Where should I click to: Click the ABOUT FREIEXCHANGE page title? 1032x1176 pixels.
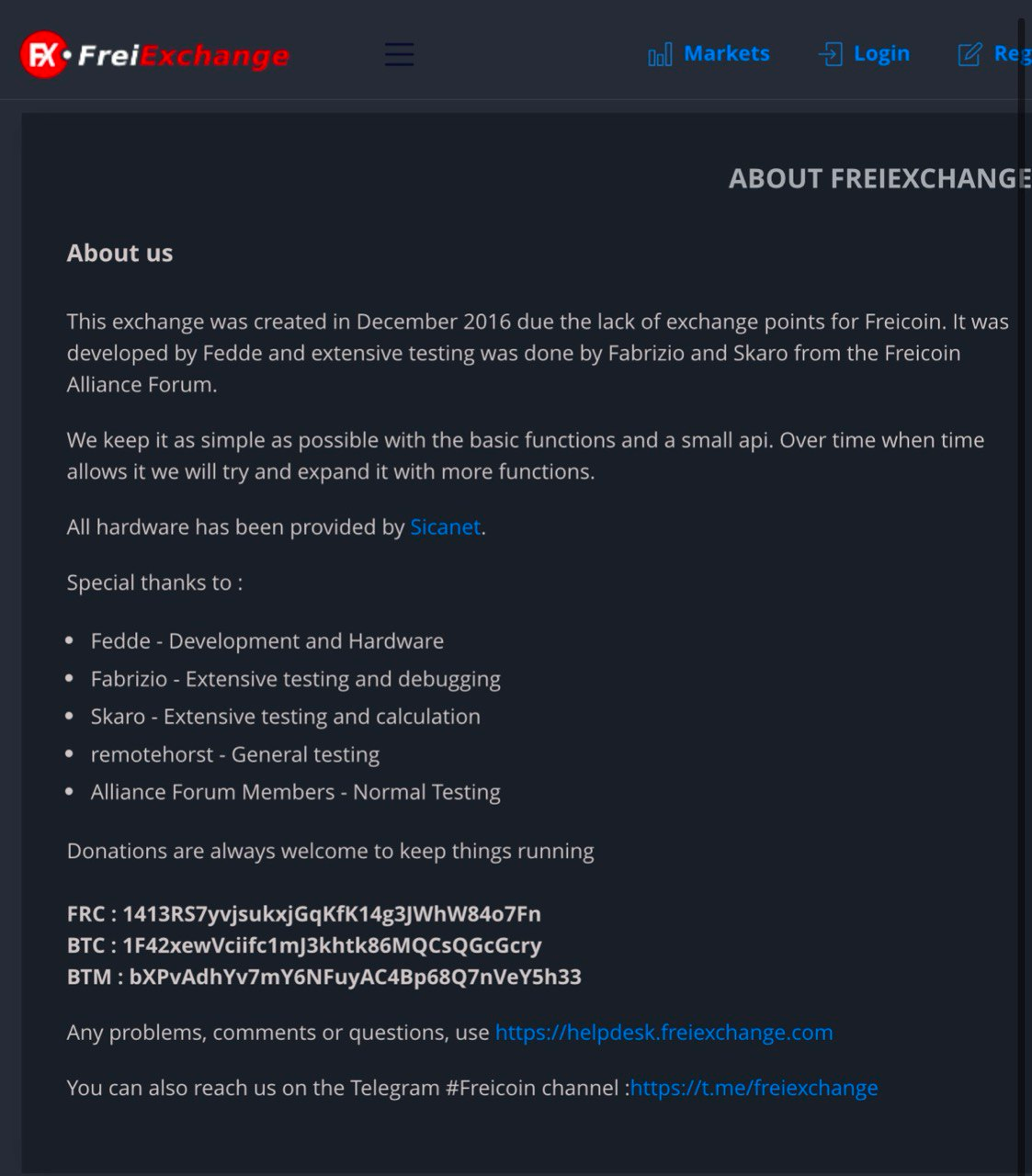pyautogui.click(x=879, y=178)
